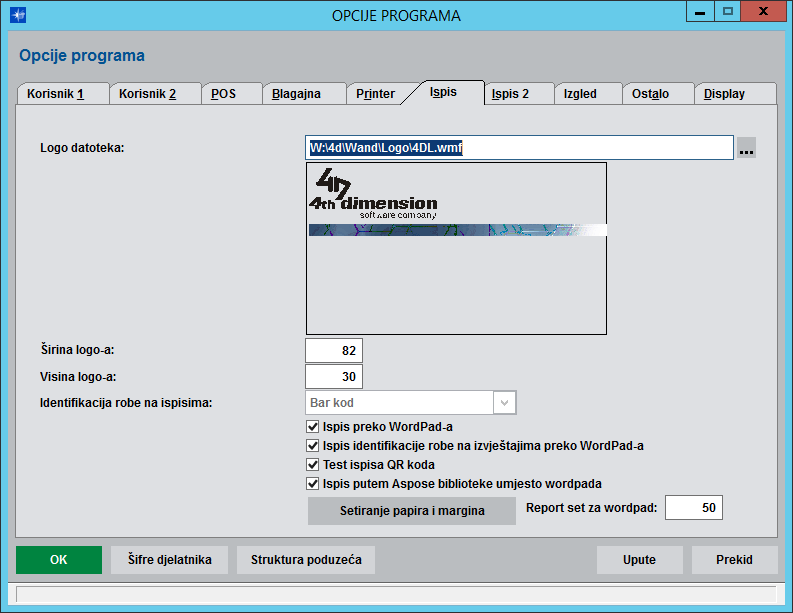The image size is (793, 613).
Task: Click the application icon in title bar
Action: pos(18,15)
